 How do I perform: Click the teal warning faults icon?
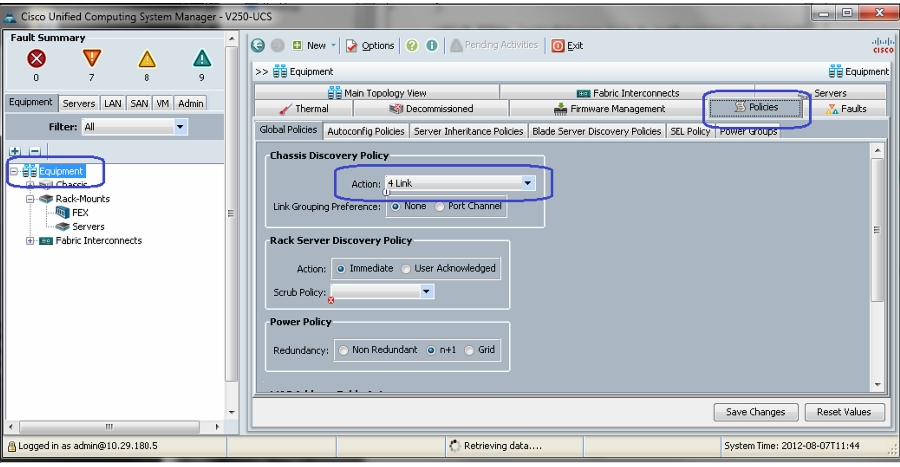click(201, 59)
